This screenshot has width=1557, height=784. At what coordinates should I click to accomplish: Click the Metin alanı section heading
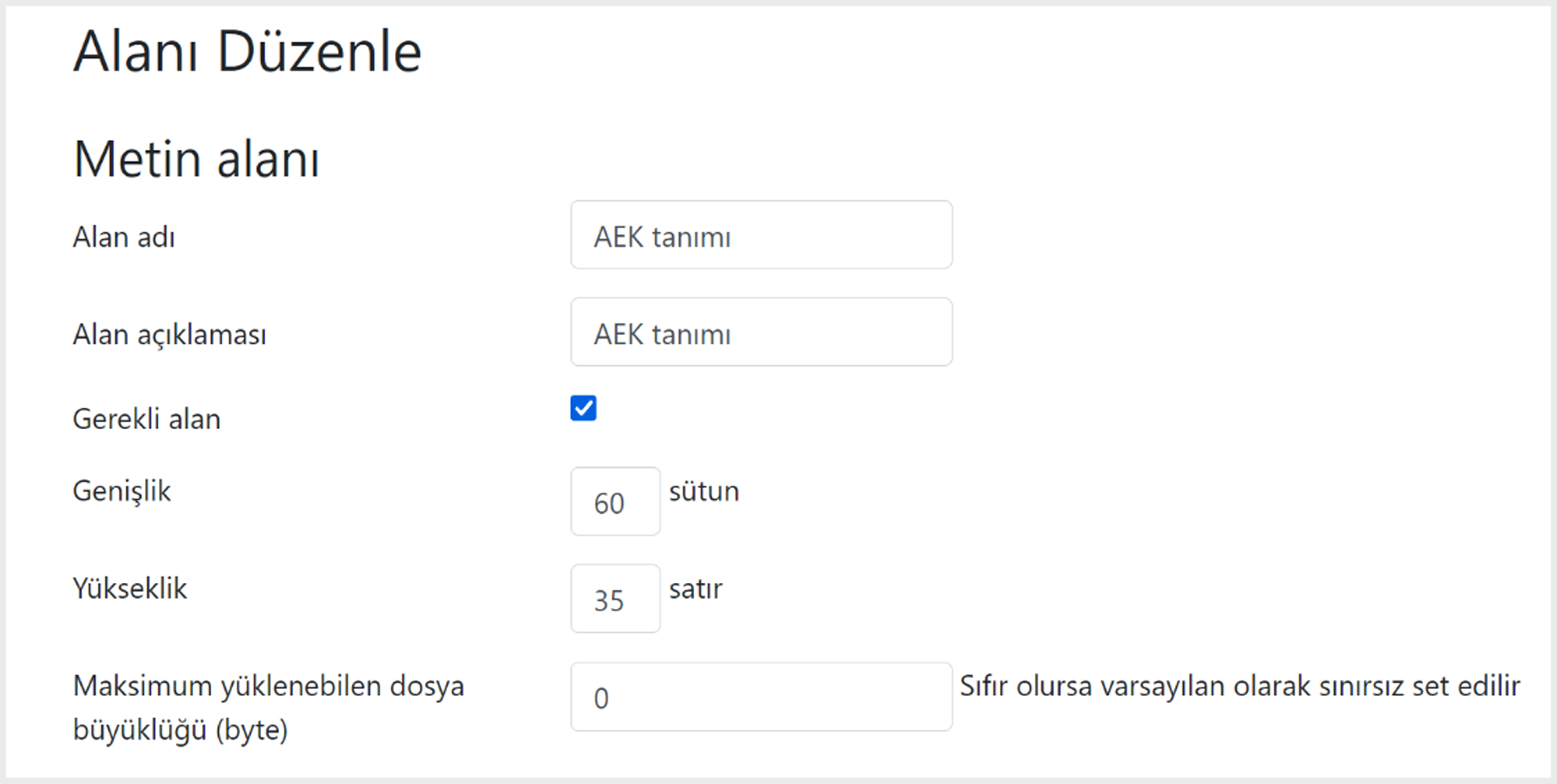[x=196, y=158]
